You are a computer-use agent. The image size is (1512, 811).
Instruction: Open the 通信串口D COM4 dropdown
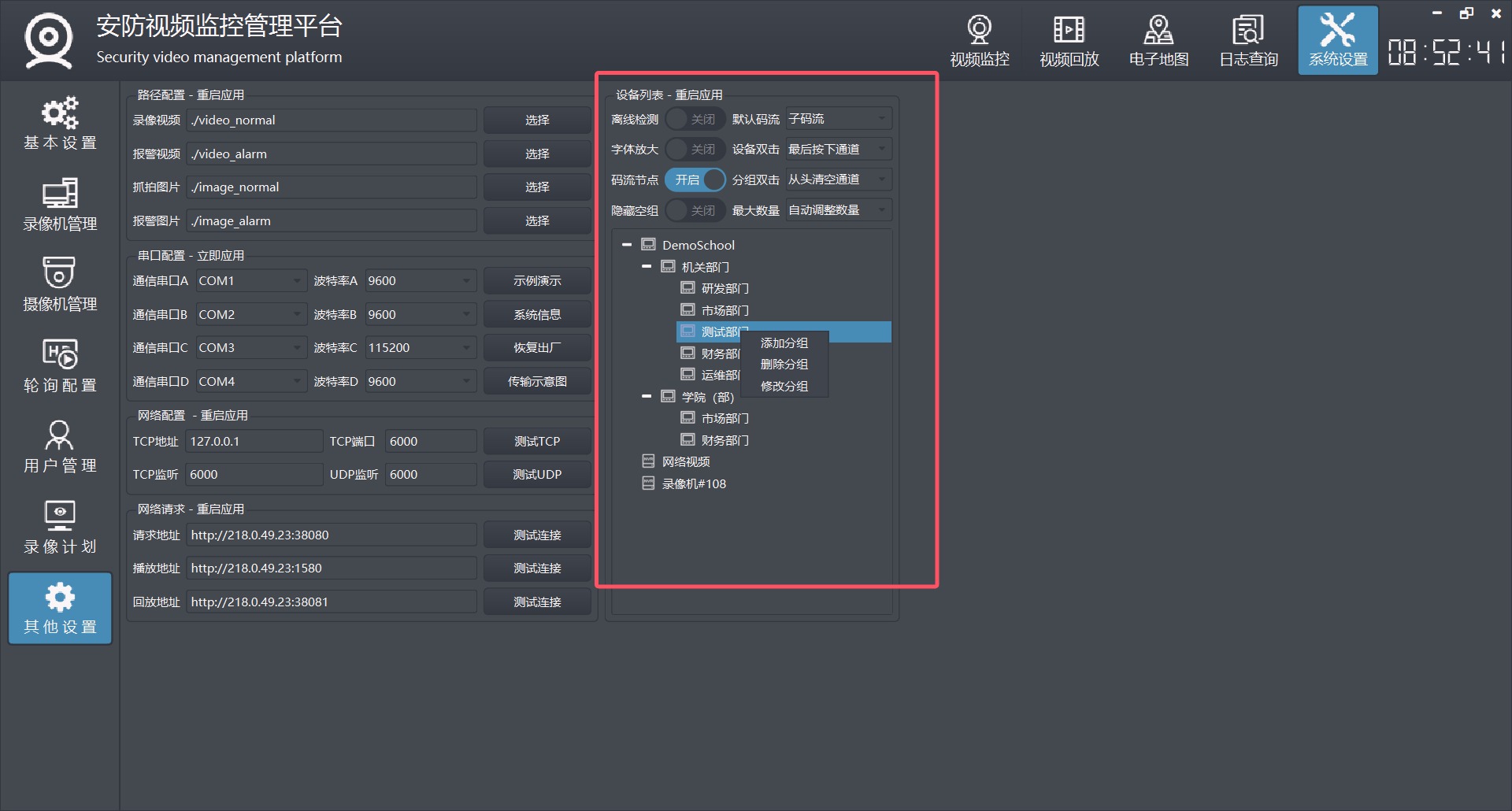click(x=250, y=381)
